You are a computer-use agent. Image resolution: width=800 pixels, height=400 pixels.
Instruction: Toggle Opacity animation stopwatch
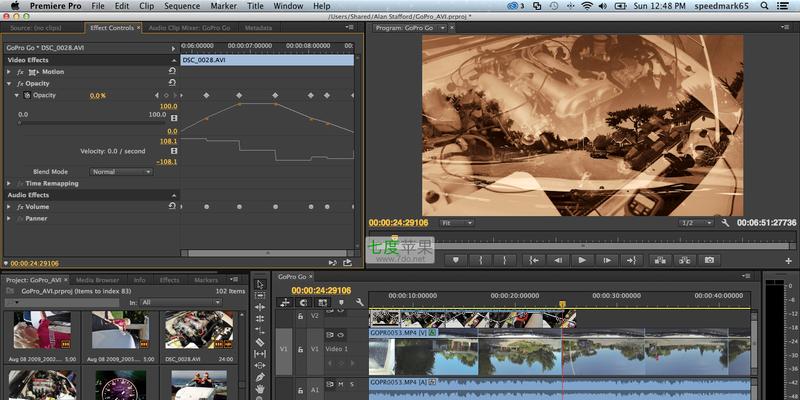(27, 95)
